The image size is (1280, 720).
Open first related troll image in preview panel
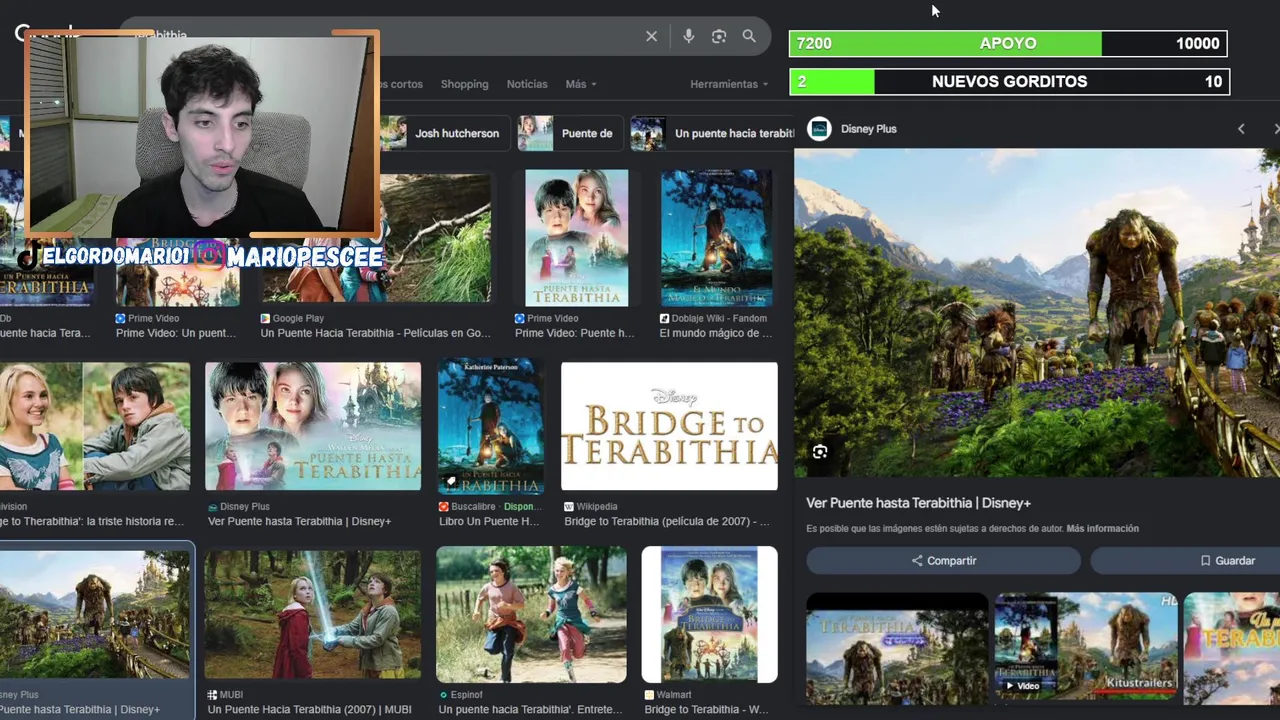[897, 649]
